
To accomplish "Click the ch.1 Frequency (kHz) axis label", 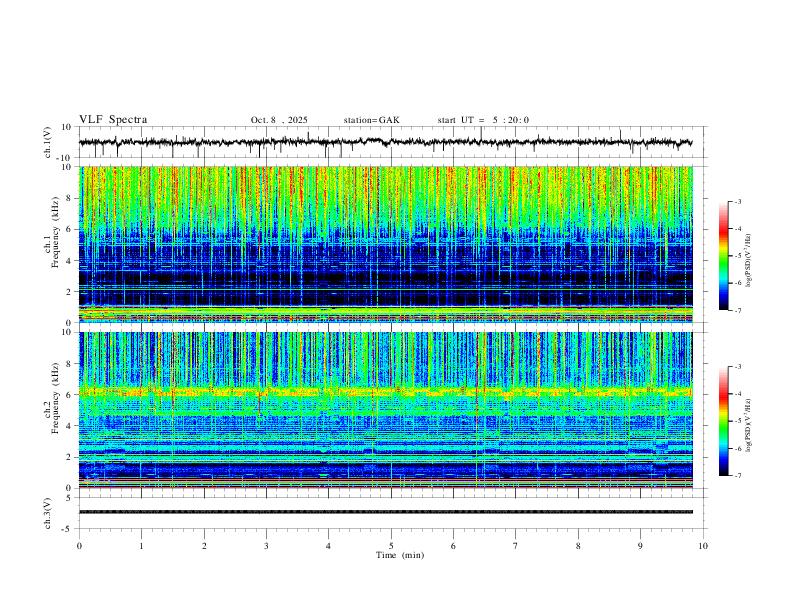I will coord(52,231).
